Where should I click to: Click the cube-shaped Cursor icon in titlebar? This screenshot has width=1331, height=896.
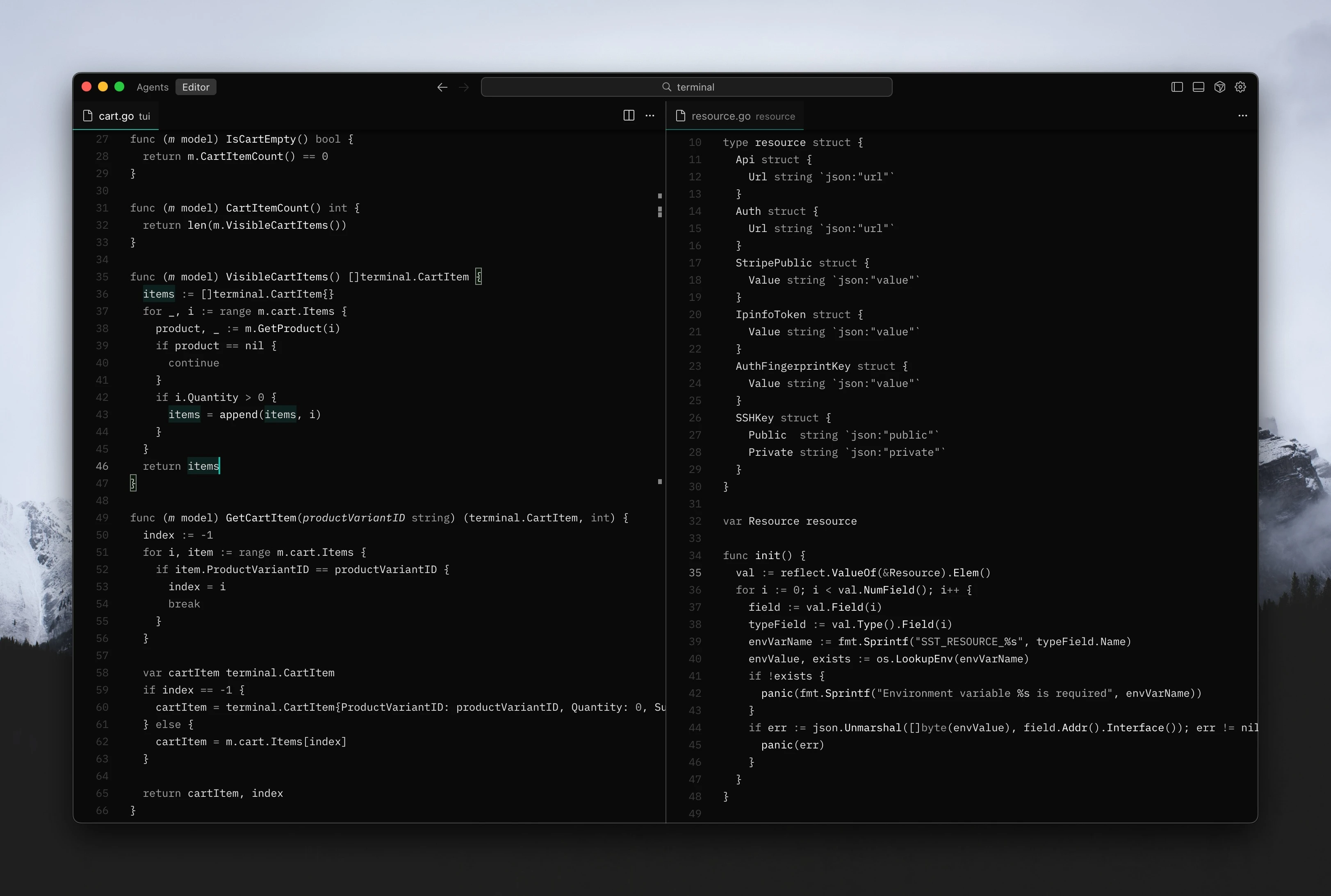(x=1219, y=87)
